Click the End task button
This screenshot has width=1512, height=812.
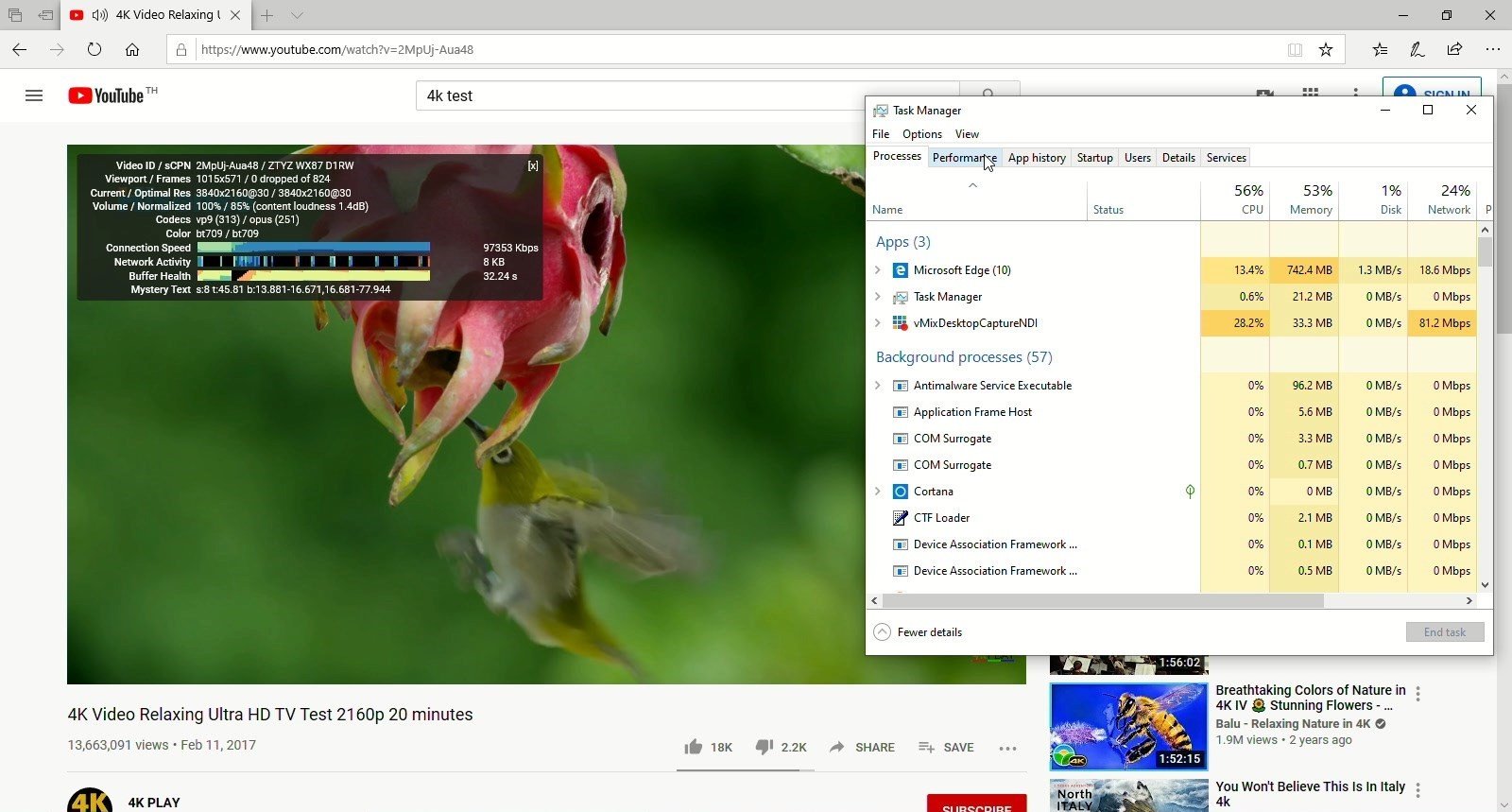click(1444, 632)
